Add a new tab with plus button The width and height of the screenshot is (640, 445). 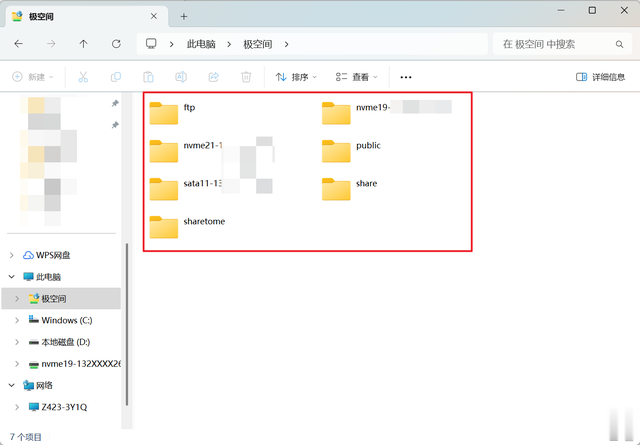[x=184, y=16]
